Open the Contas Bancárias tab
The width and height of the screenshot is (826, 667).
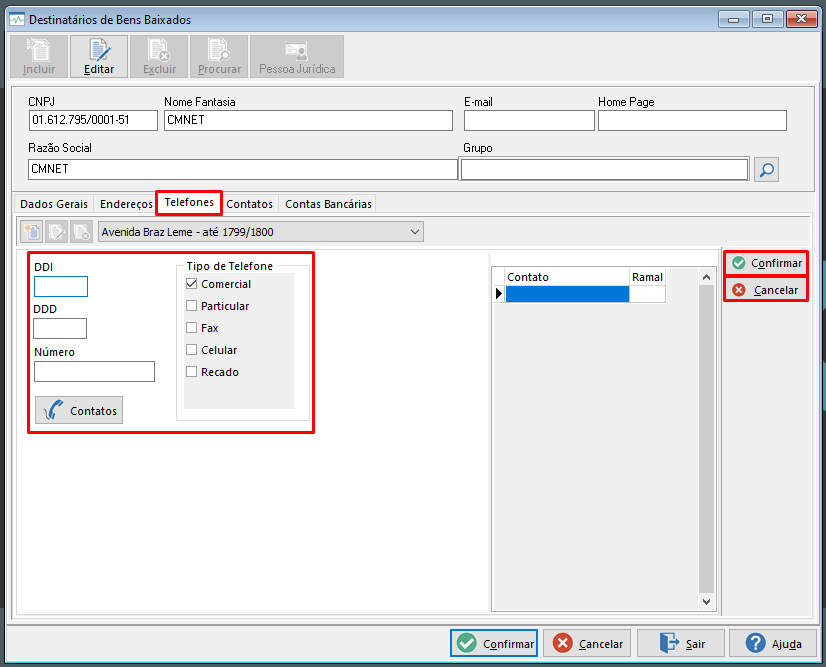(x=328, y=204)
